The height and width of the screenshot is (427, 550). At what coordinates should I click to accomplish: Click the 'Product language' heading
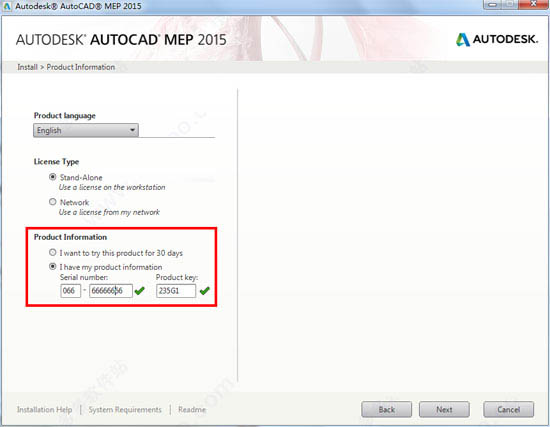coord(65,115)
